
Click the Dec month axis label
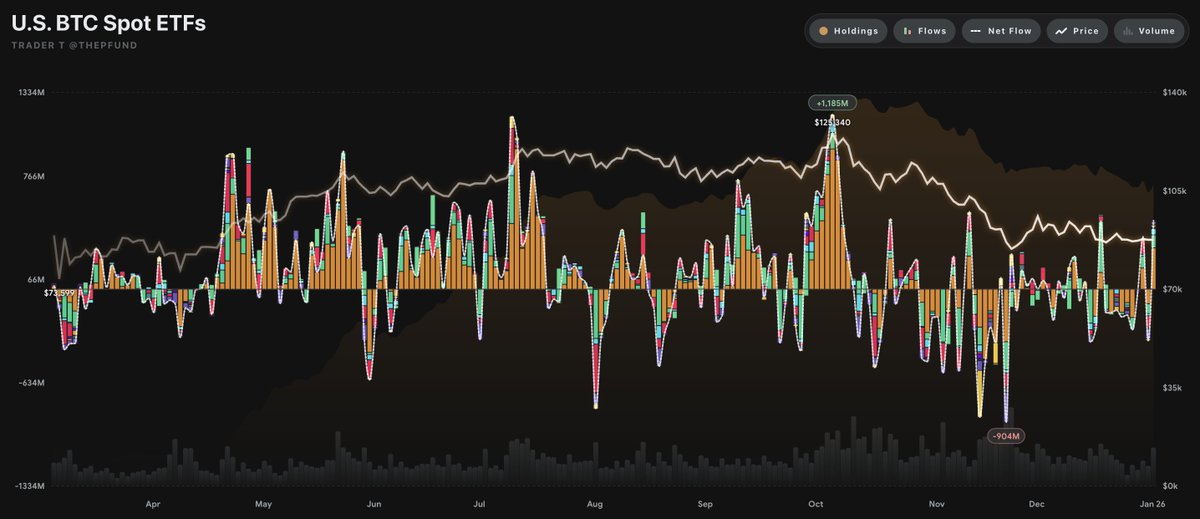coord(1036,505)
